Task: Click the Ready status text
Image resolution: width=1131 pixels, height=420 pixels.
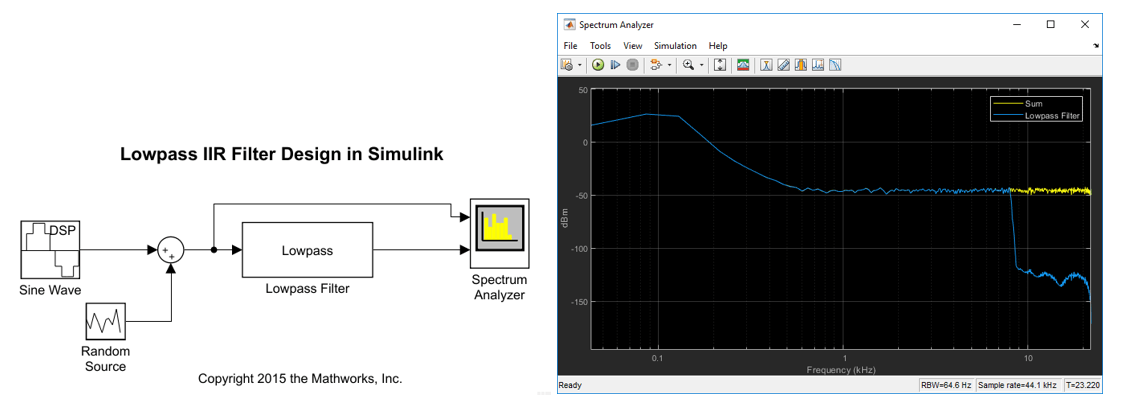Action: click(x=570, y=385)
